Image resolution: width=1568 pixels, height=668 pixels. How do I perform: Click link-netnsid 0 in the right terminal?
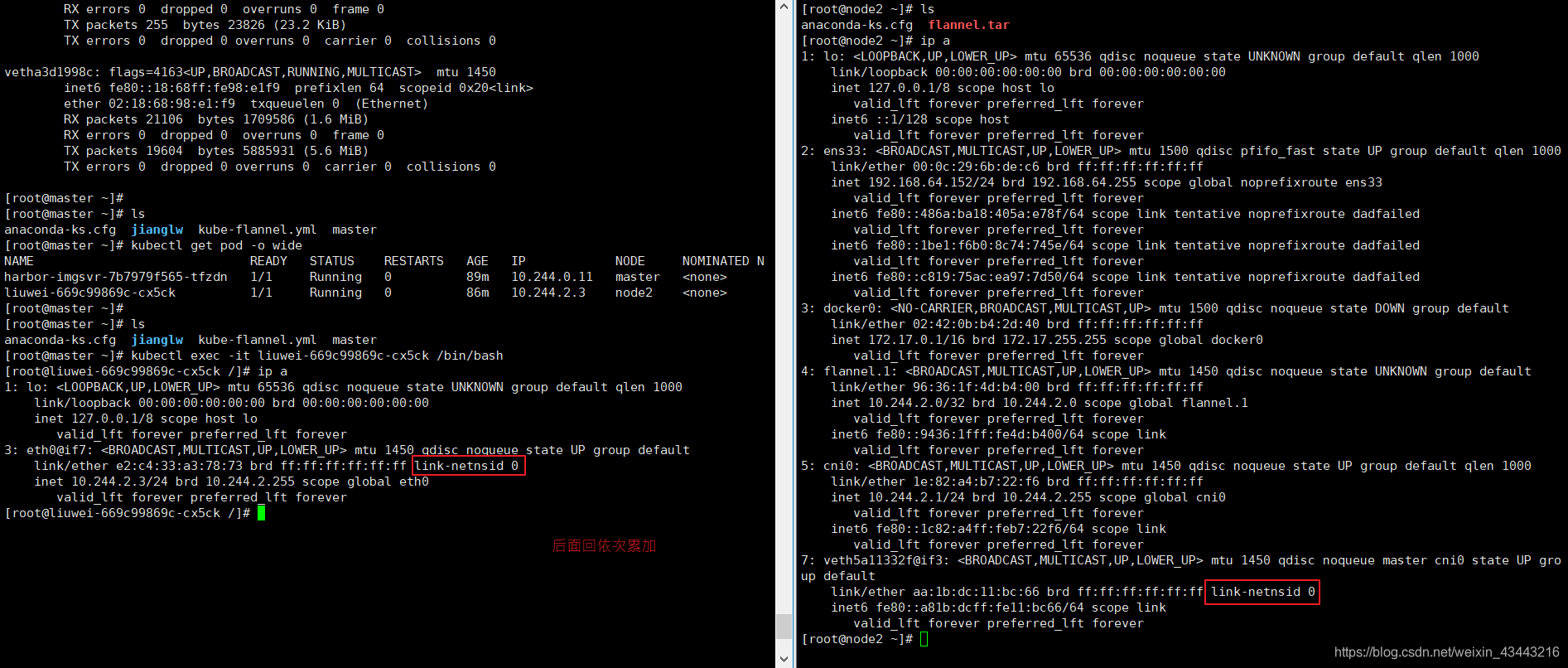(x=1263, y=592)
